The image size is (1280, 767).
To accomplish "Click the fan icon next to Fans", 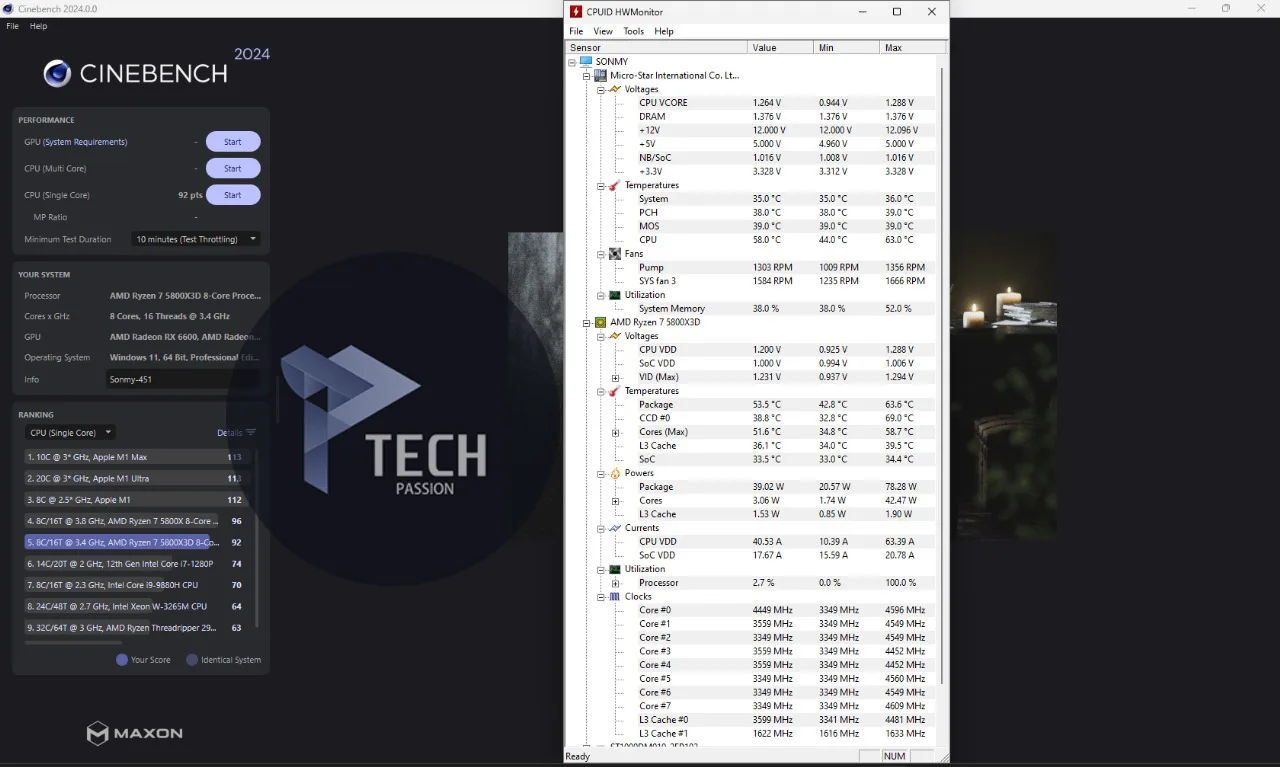I will click(614, 254).
